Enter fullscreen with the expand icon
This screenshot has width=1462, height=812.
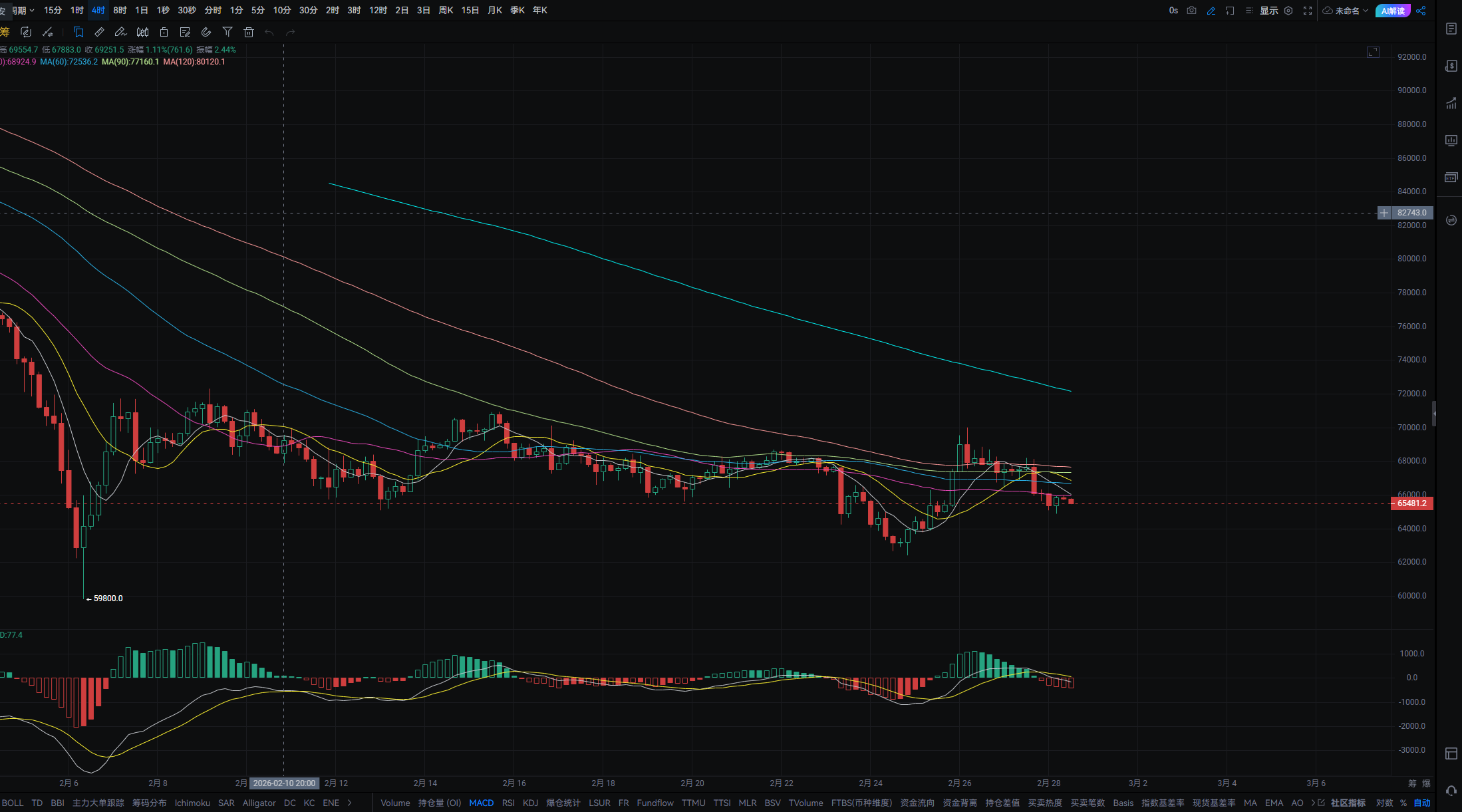1307,11
